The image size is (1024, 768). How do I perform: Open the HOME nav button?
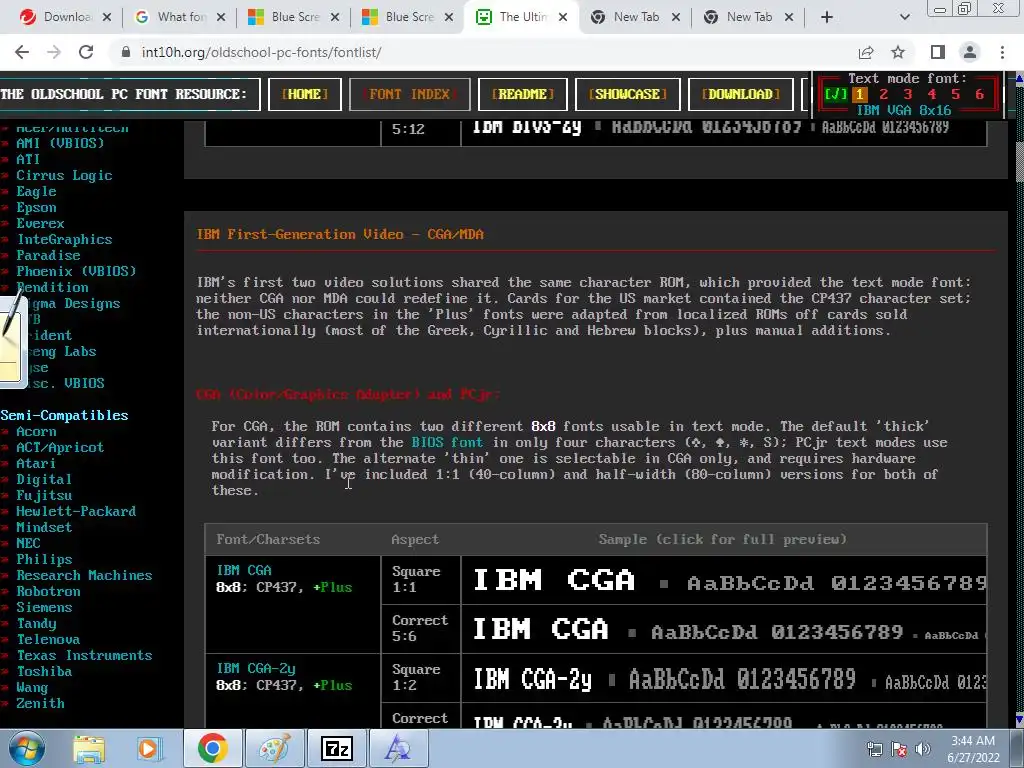click(304, 94)
